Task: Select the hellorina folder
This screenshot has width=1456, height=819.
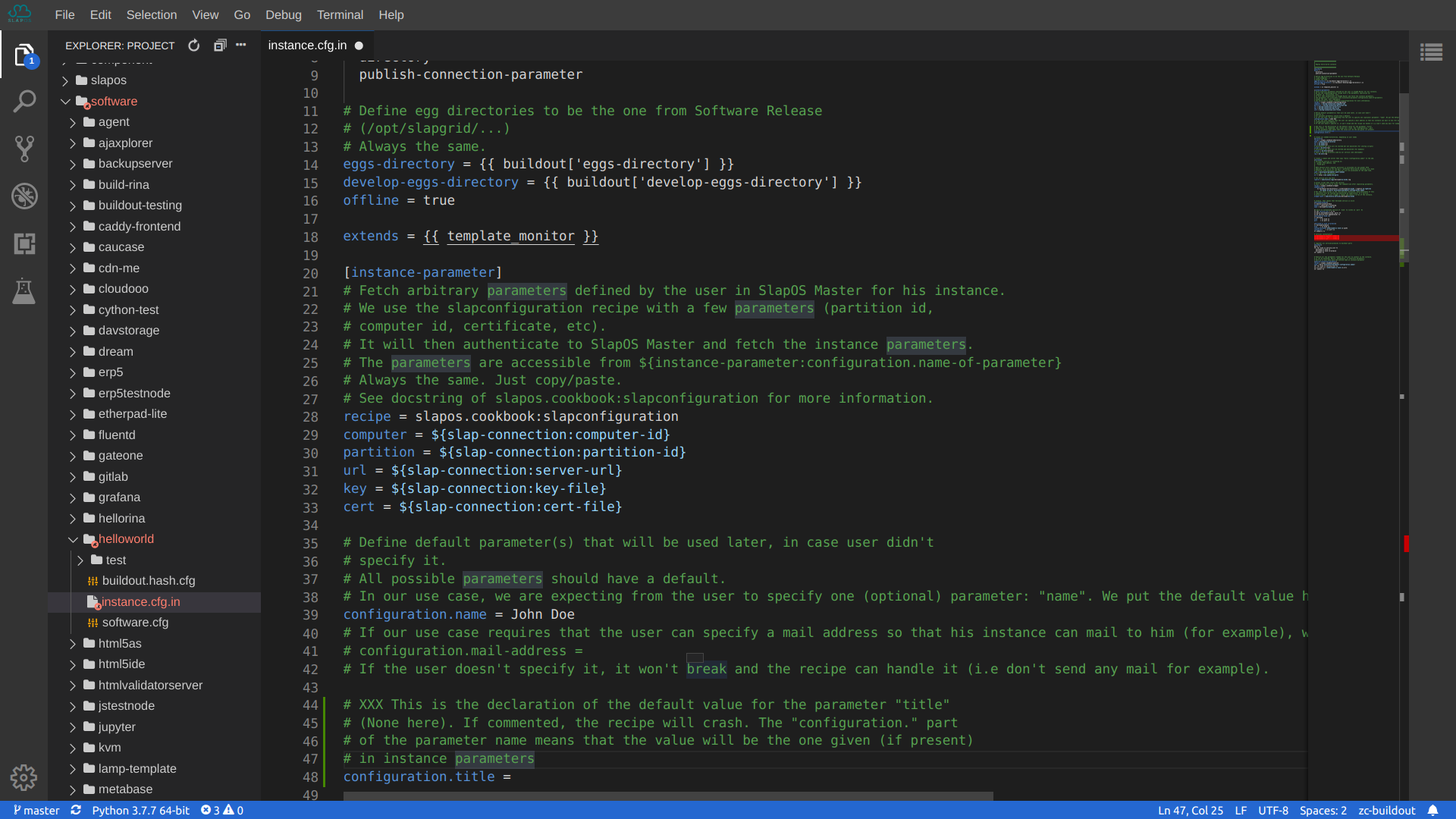Action: pyautogui.click(x=155, y=518)
